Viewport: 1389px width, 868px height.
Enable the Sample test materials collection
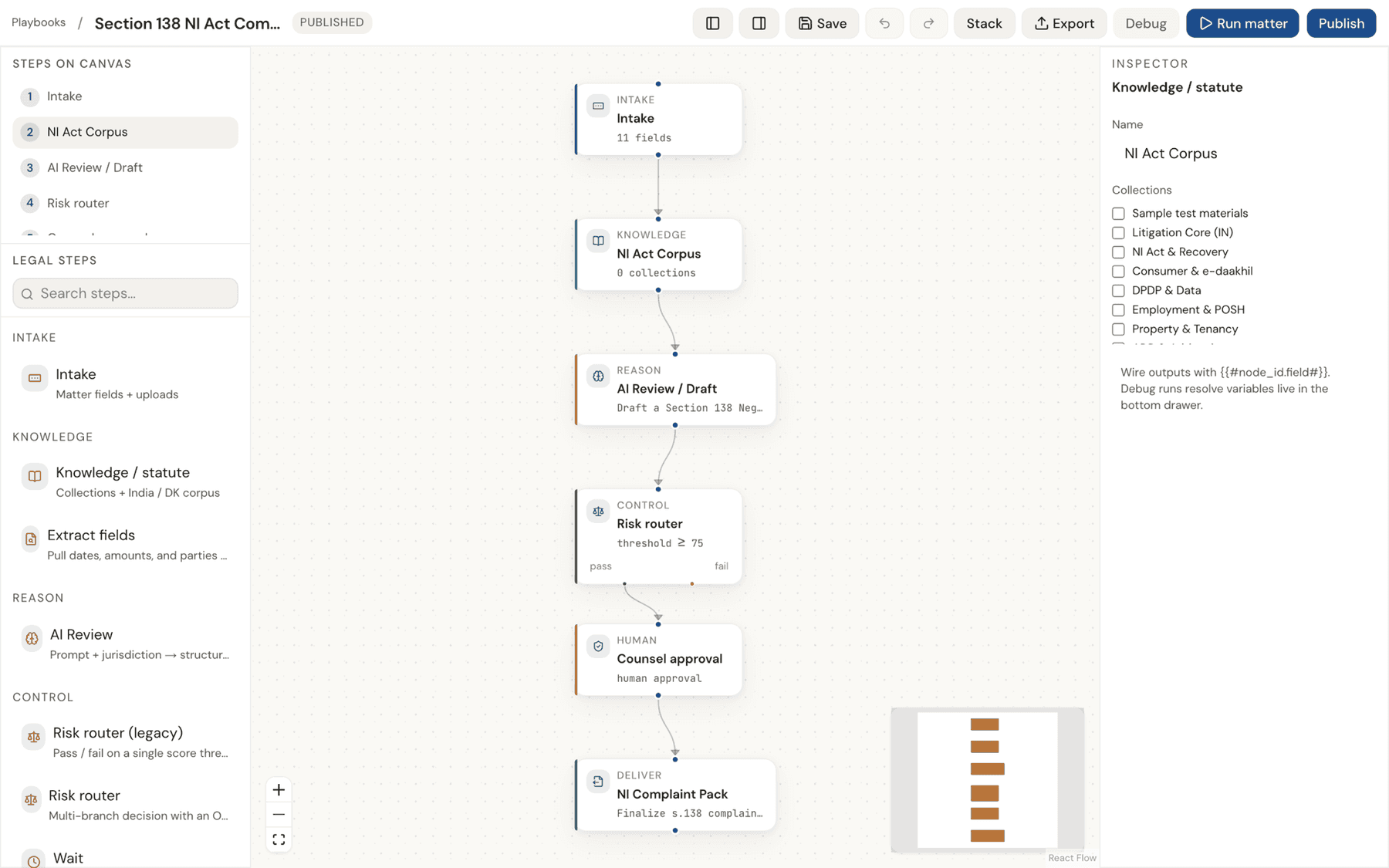[x=1118, y=214]
